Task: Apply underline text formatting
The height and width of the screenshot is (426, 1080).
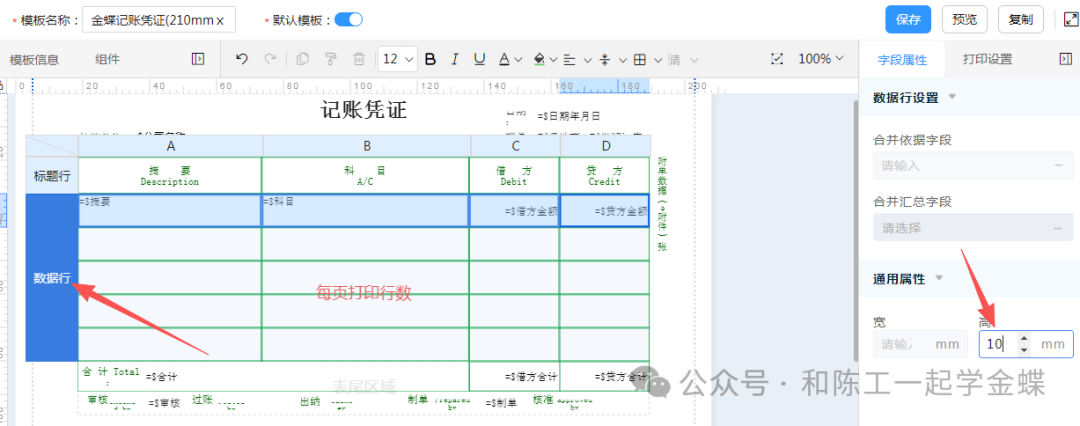Action: pos(480,59)
